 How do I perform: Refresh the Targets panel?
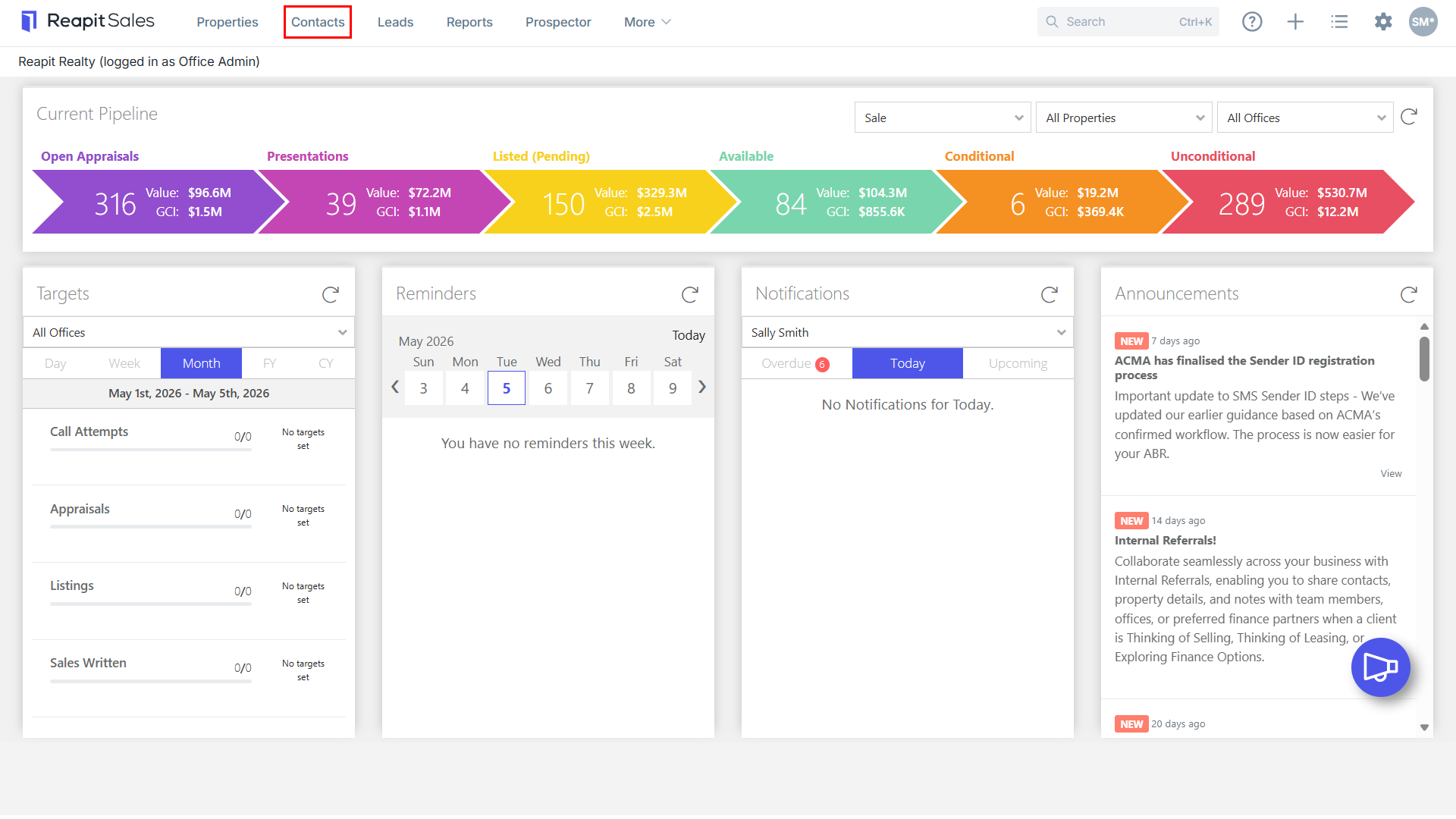(x=331, y=294)
